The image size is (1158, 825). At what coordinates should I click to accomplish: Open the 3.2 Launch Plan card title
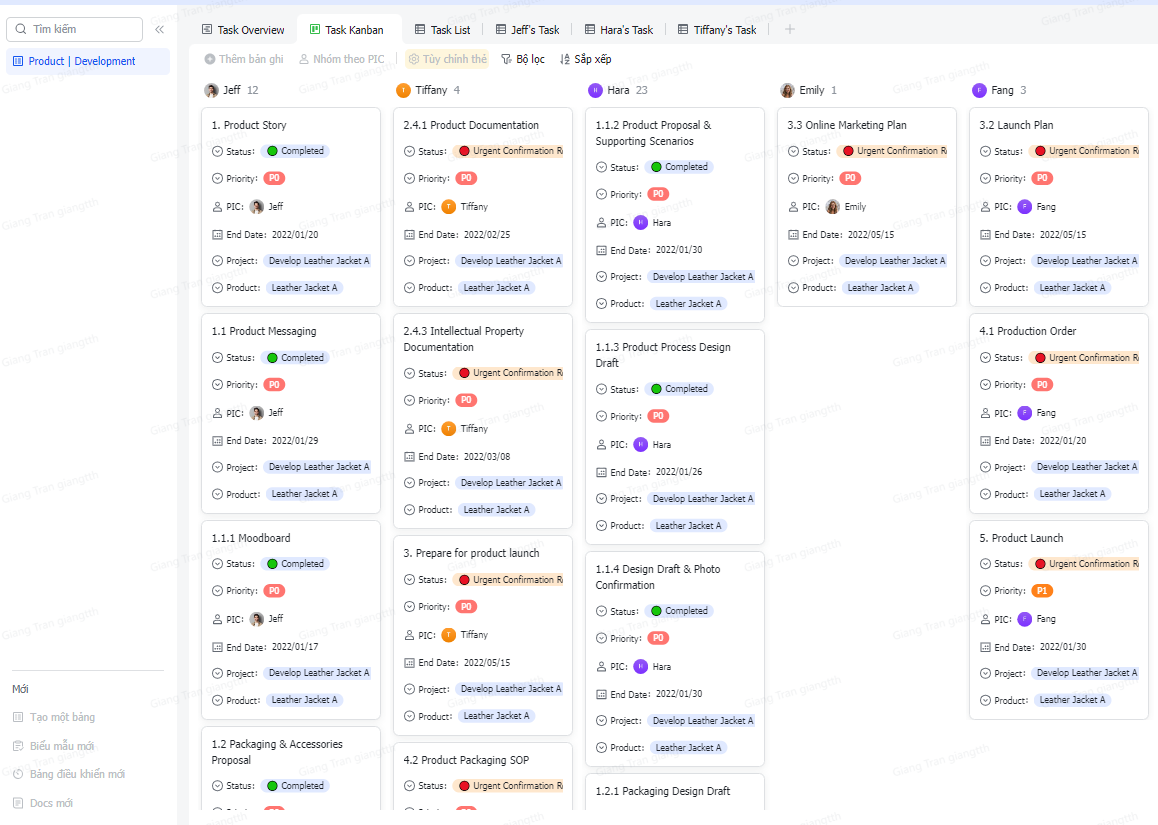click(1016, 126)
